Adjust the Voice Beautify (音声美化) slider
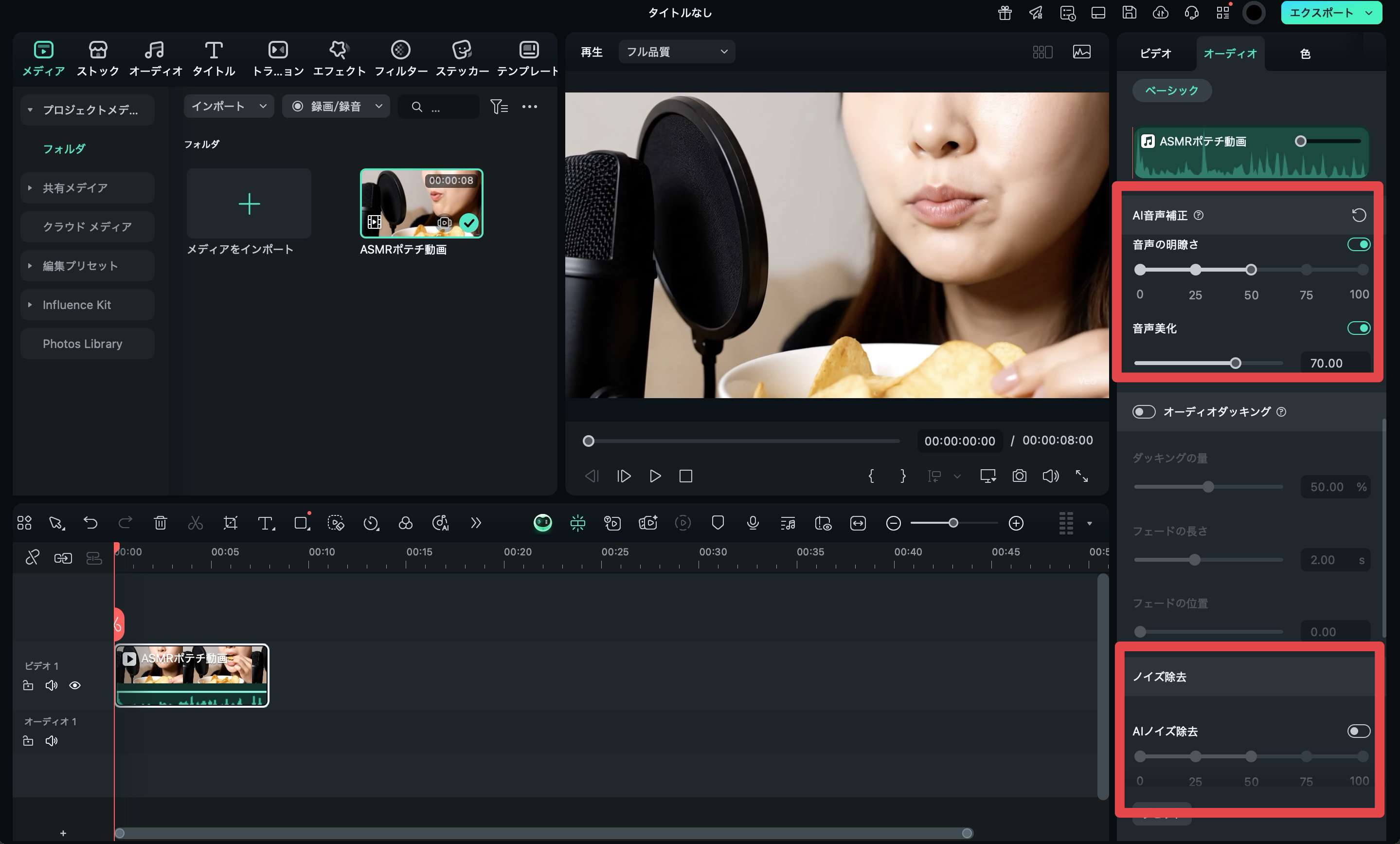This screenshot has height=844, width=1400. click(x=1235, y=363)
